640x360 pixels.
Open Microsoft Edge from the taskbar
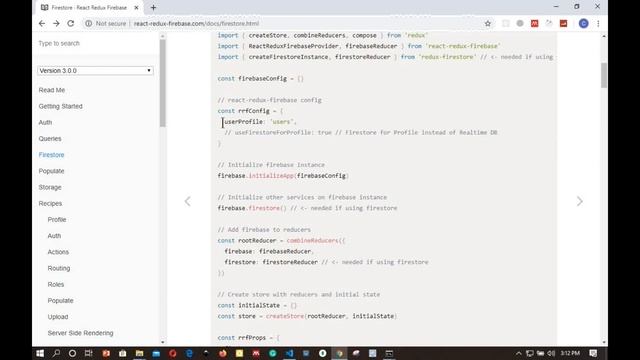(189, 353)
